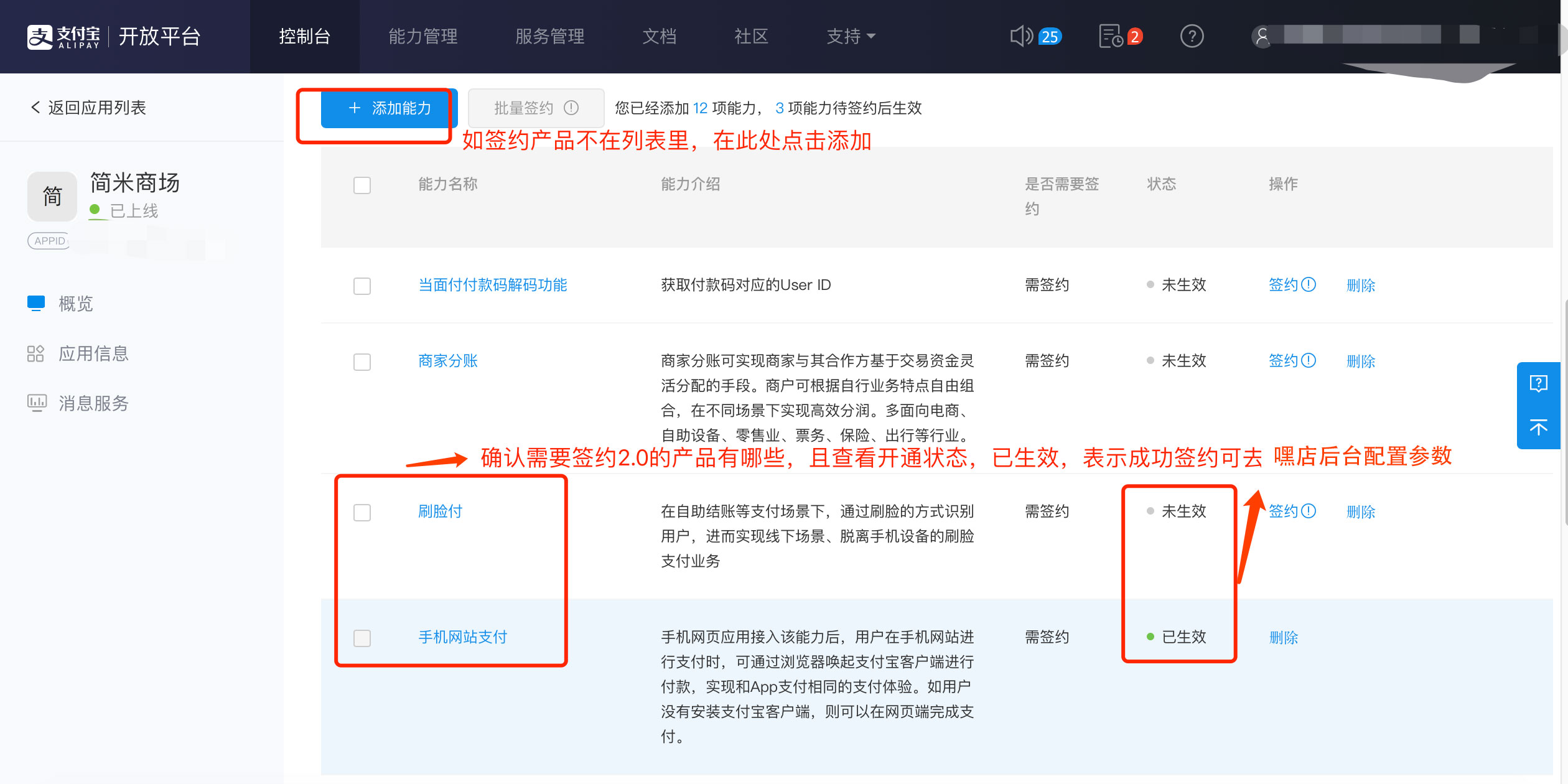Click 删除 for 当面付付款码解码功能
This screenshot has width=1568, height=784.
click(x=1361, y=286)
